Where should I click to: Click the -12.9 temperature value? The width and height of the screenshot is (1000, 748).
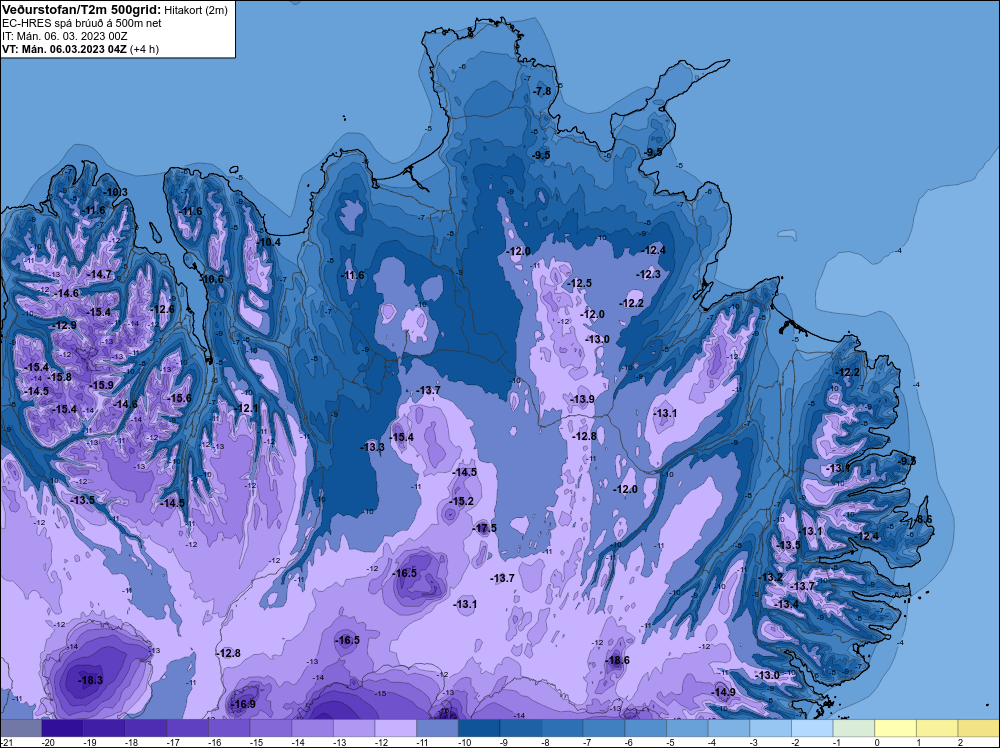pyautogui.click(x=64, y=325)
